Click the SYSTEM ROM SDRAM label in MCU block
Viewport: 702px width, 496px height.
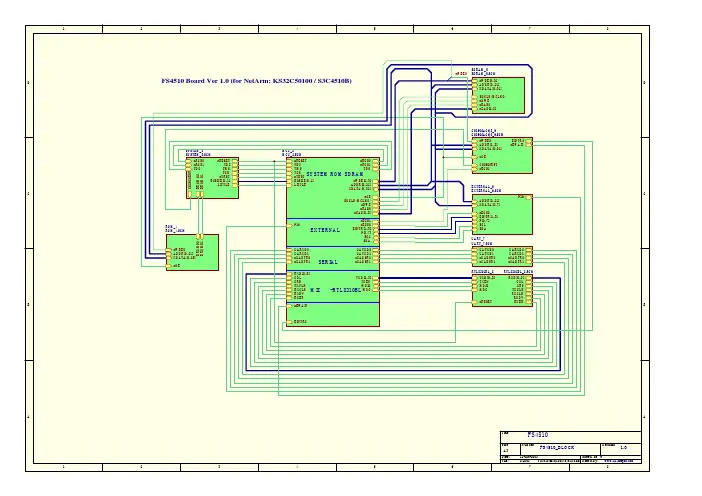pyautogui.click(x=335, y=174)
